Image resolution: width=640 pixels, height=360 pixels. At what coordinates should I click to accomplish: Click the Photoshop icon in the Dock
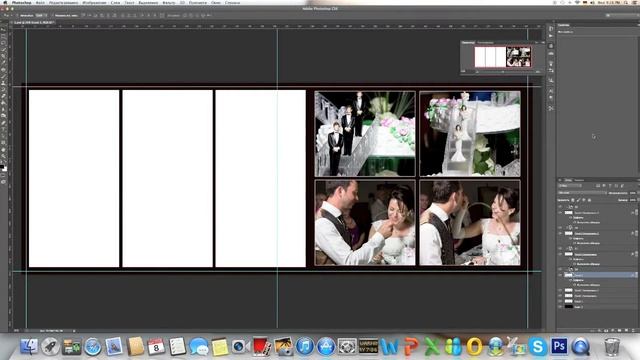pos(559,347)
